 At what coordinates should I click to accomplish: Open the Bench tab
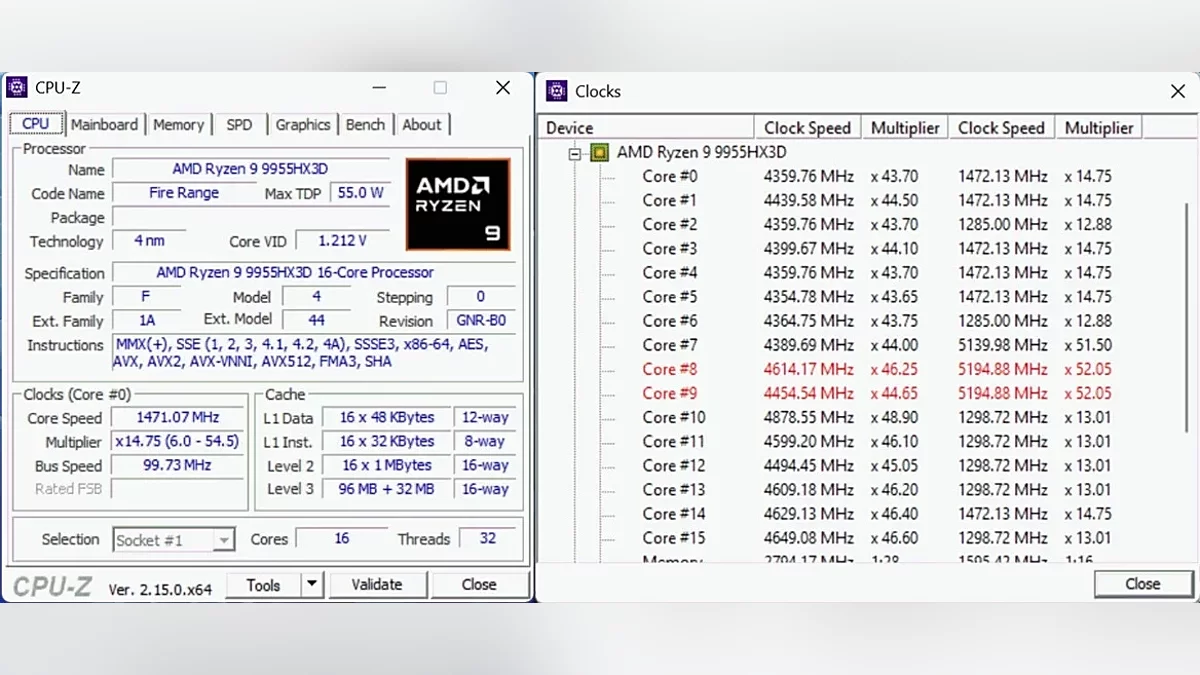pyautogui.click(x=365, y=125)
